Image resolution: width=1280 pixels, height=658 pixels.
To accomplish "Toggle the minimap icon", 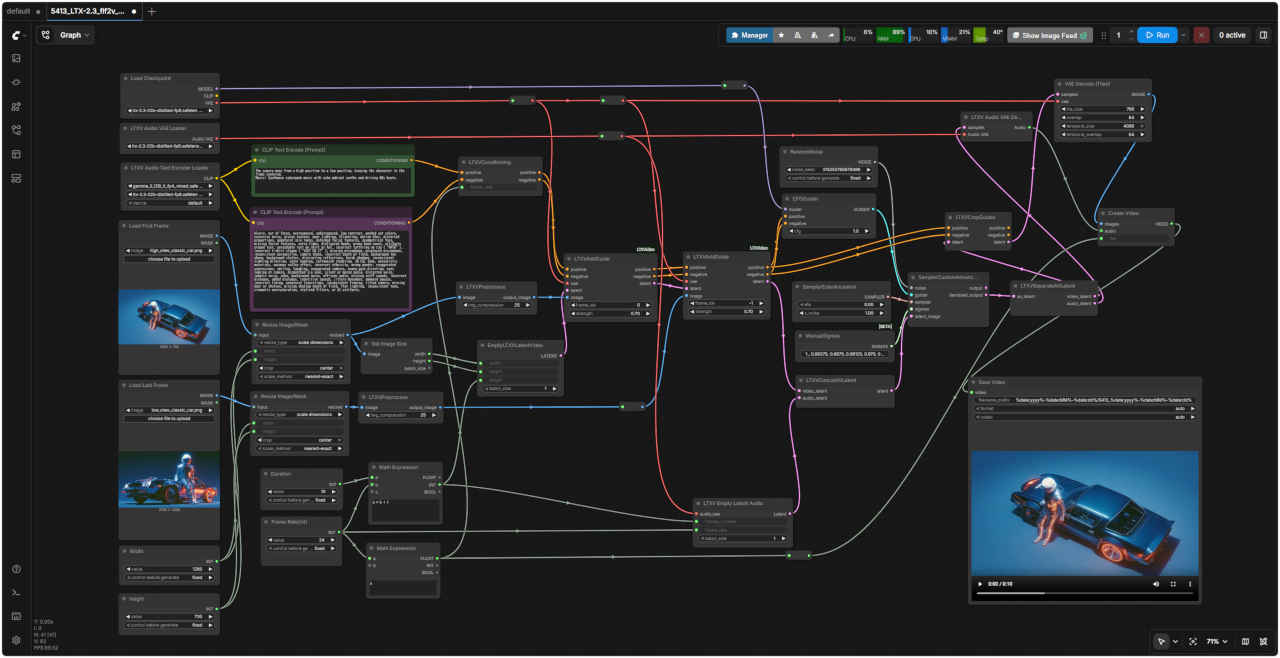I will 1245,641.
